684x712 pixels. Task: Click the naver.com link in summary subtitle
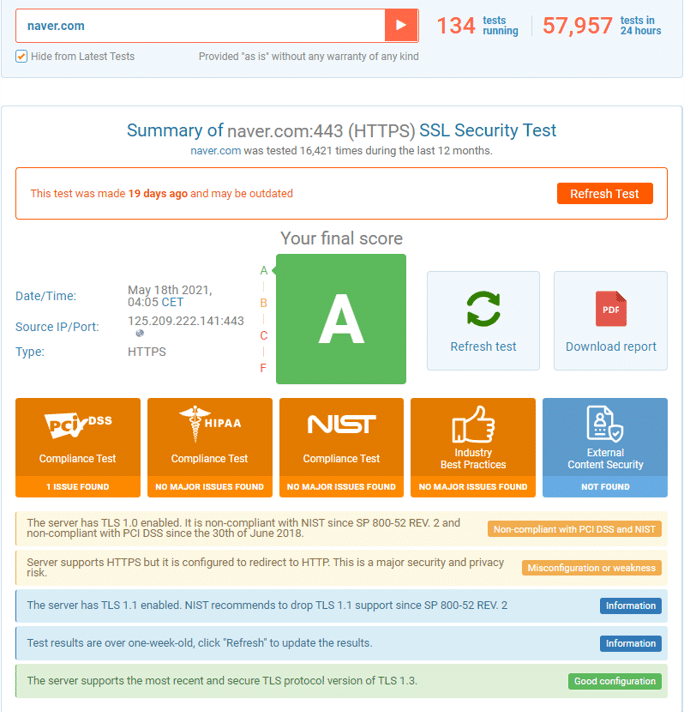[215, 151]
